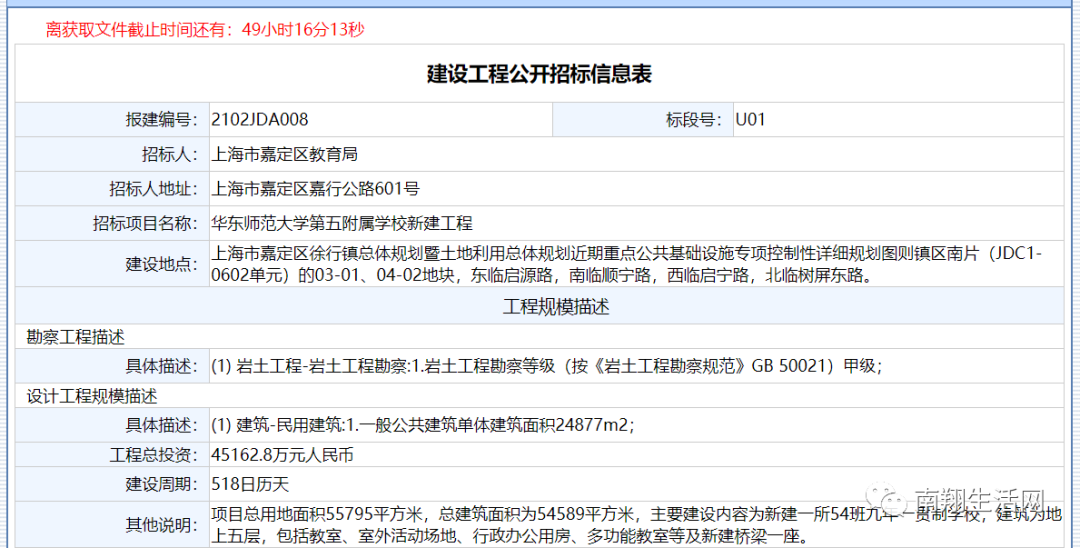Click the 工程总投资 label
This screenshot has height=548, width=1080.
point(154,455)
